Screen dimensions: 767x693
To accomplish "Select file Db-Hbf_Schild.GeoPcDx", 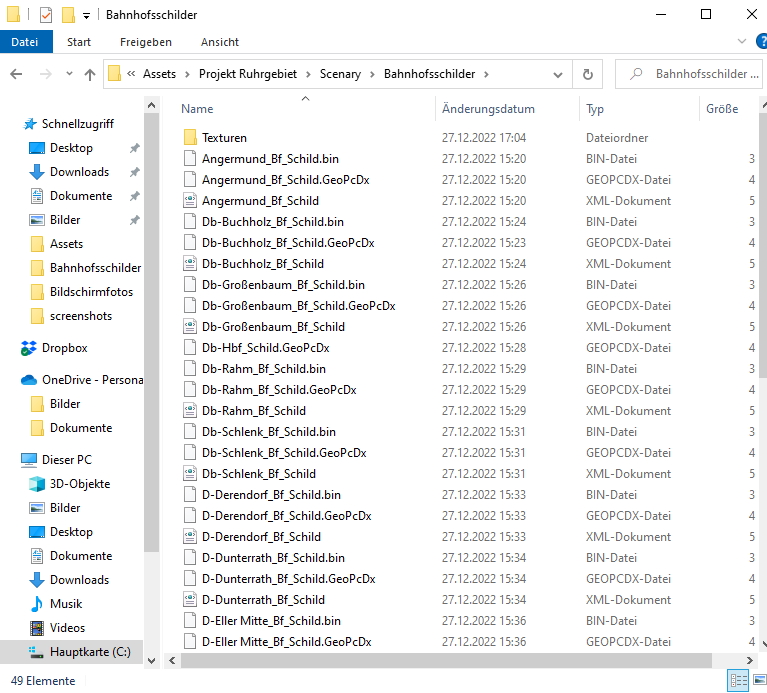I will tap(266, 348).
